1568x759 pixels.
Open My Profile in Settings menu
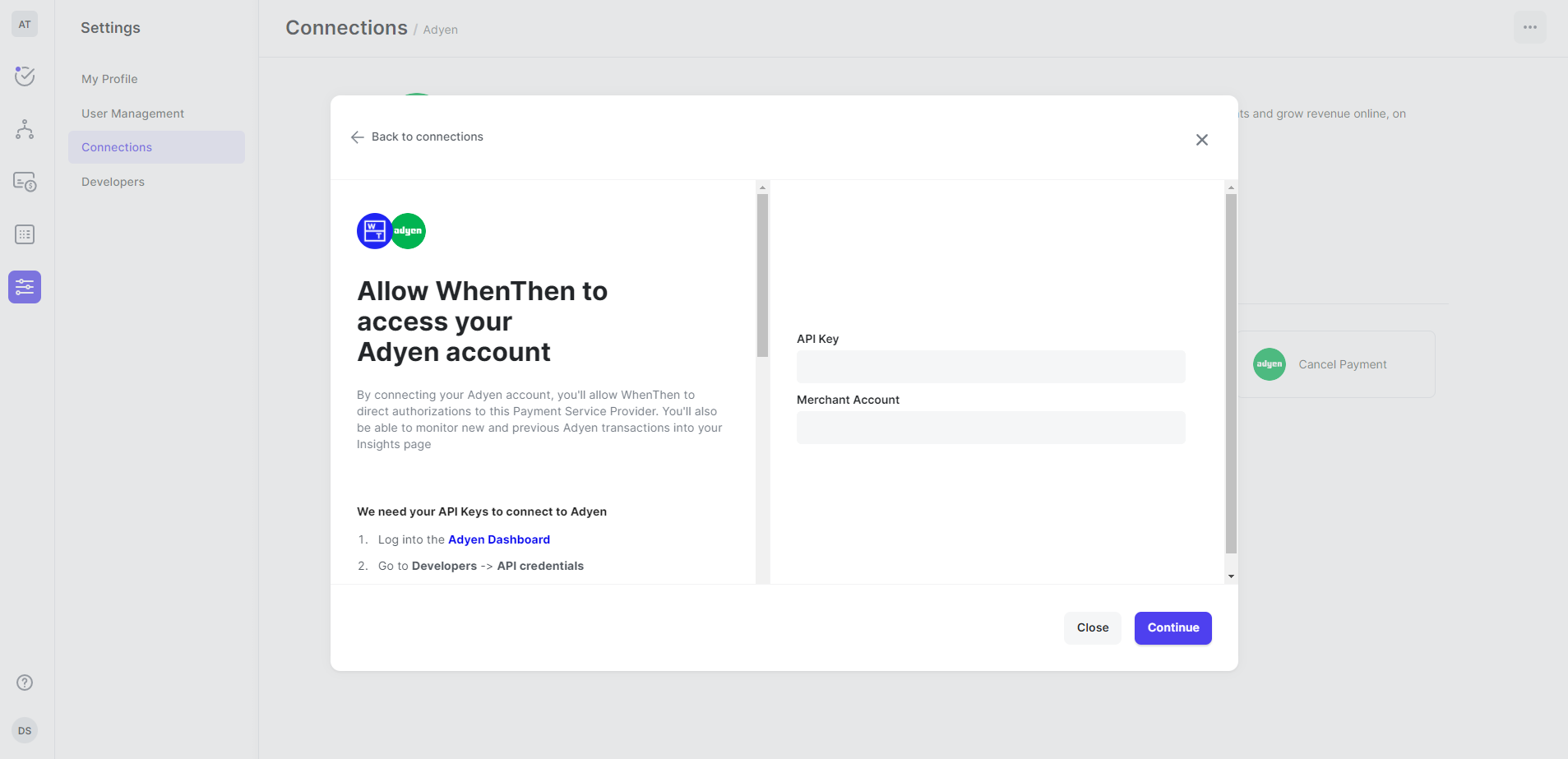click(x=109, y=79)
